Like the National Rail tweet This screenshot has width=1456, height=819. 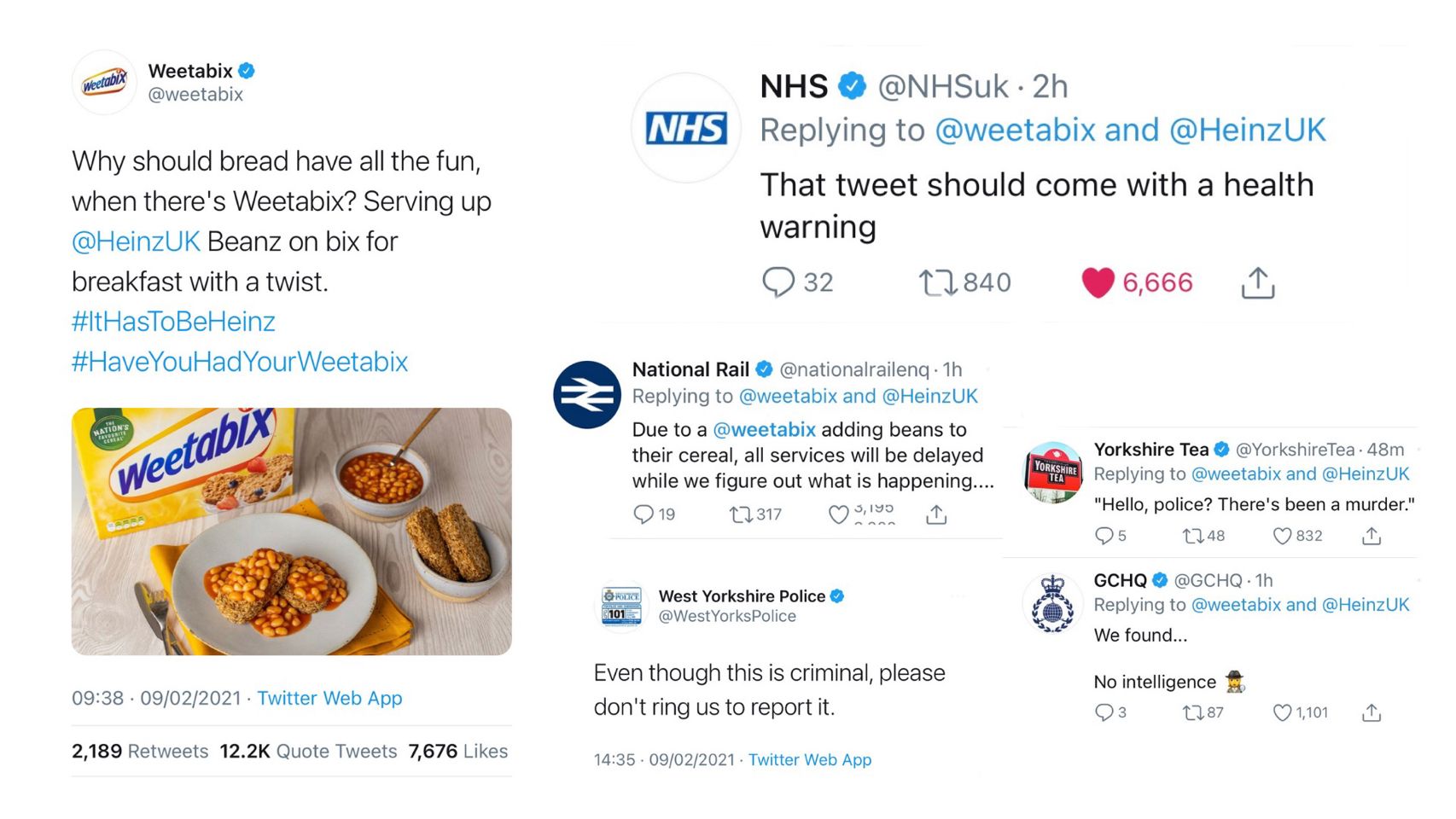[839, 514]
